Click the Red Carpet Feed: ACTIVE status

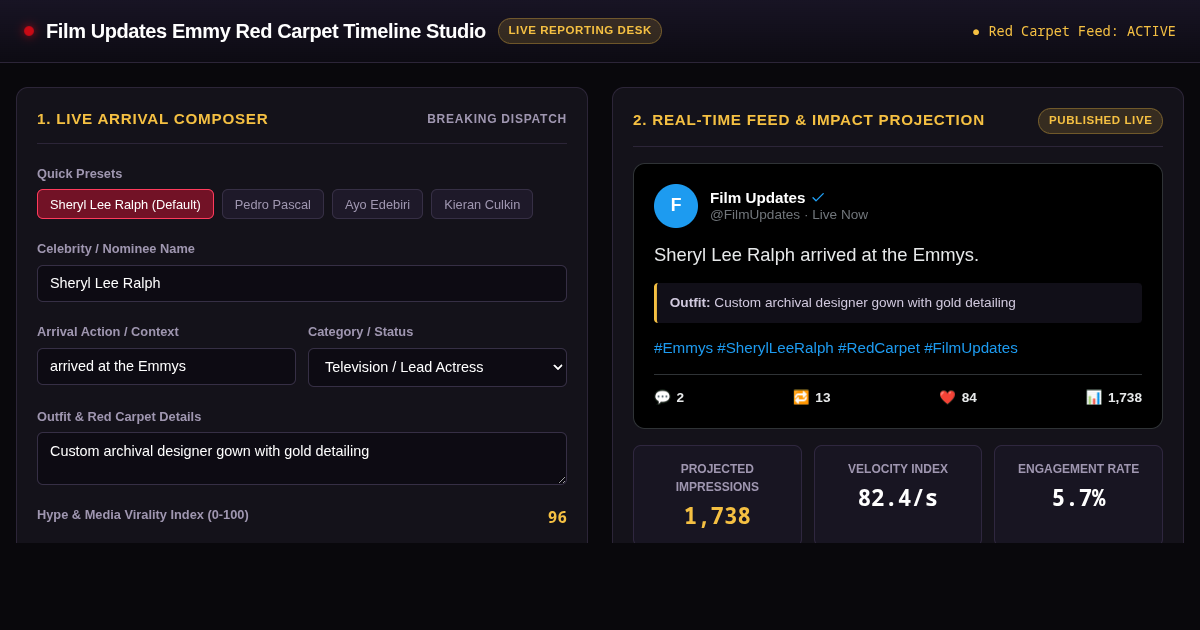pyautogui.click(x=1074, y=31)
